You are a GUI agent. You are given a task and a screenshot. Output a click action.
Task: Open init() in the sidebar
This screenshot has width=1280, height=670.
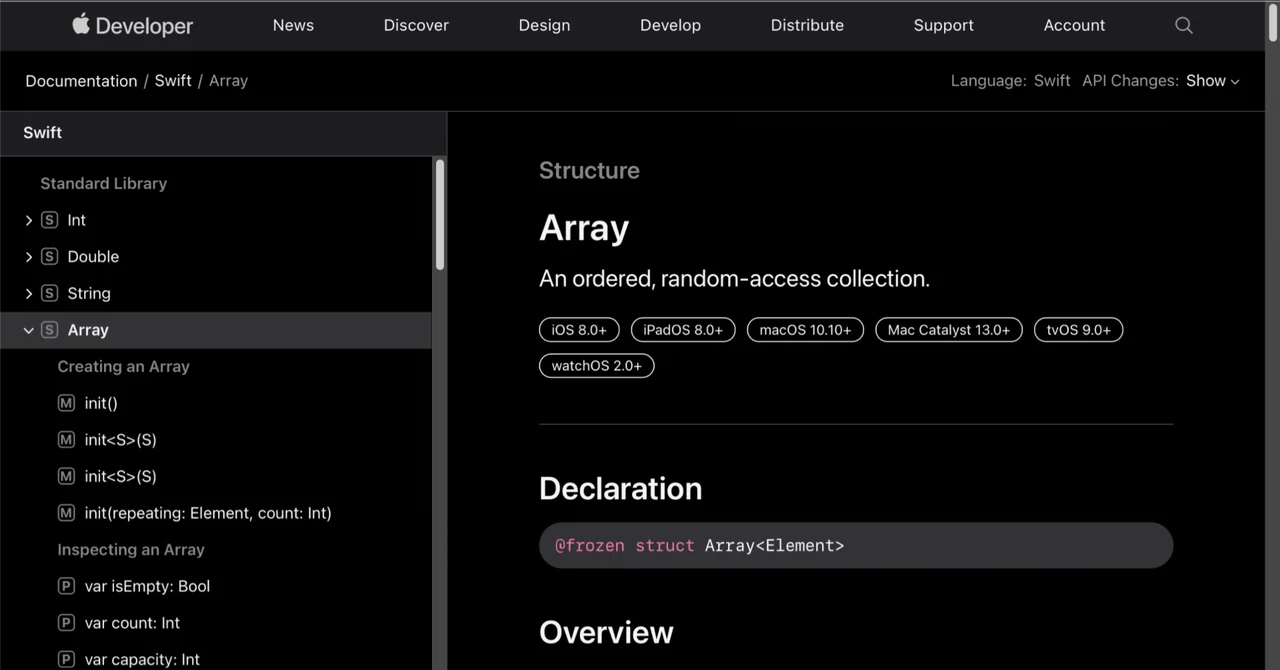101,403
